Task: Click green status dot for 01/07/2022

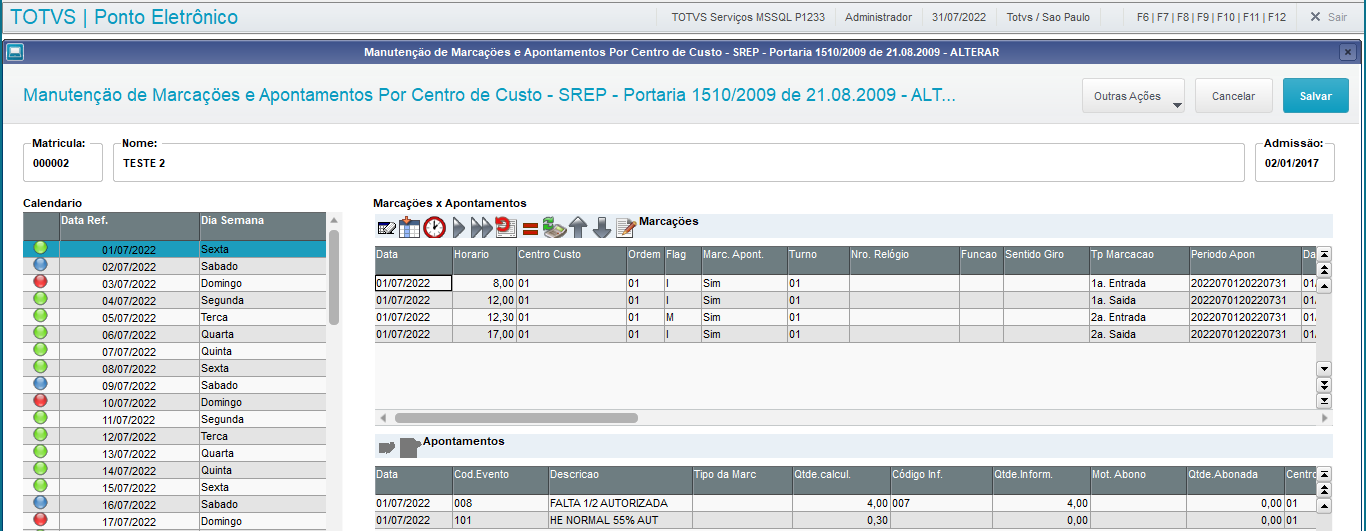Action: click(x=41, y=249)
